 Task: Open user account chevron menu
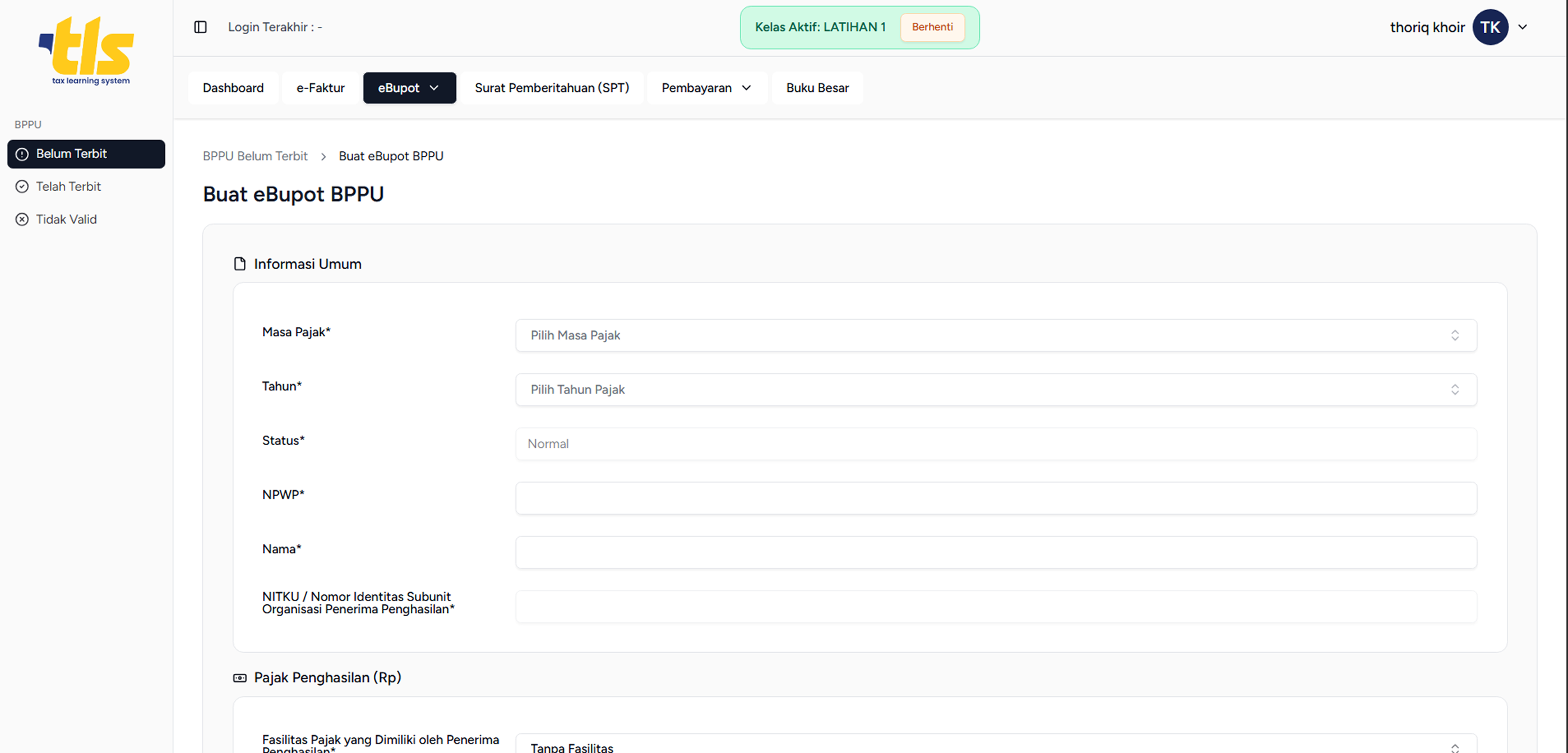[x=1522, y=27]
